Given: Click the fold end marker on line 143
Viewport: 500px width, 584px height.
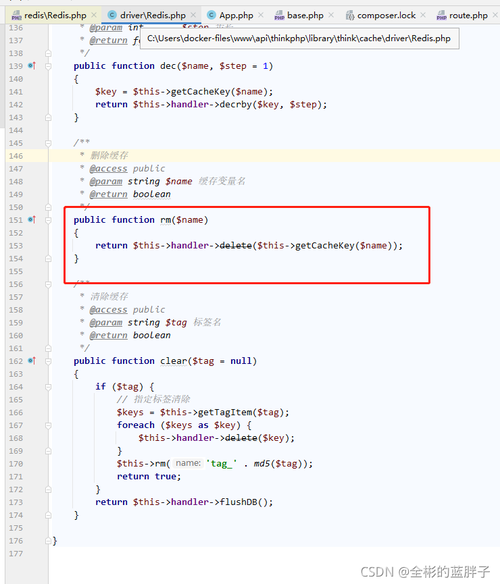Looking at the screenshot, I should pyautogui.click(x=48, y=117).
